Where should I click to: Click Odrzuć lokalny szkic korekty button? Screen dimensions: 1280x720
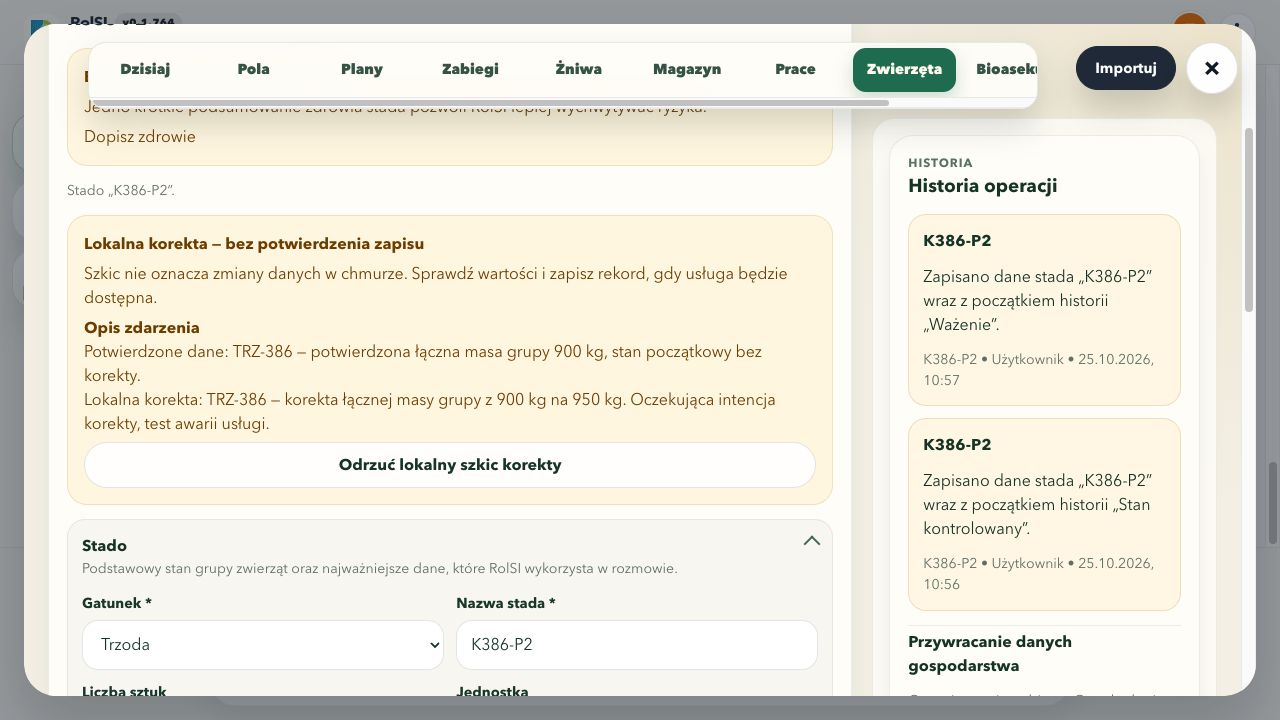pos(450,465)
